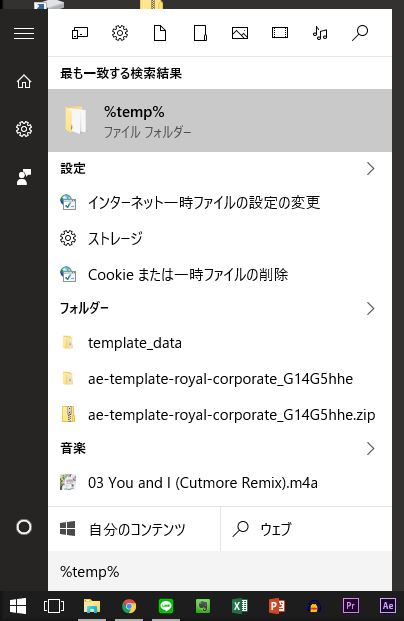Filter search results by videos

280,33
